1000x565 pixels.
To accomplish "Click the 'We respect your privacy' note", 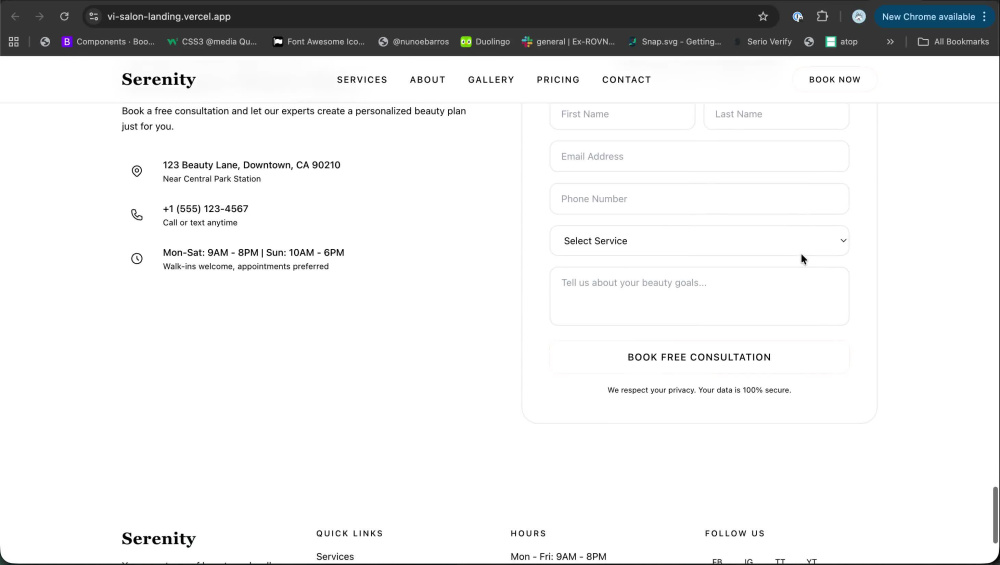I will coord(699,390).
